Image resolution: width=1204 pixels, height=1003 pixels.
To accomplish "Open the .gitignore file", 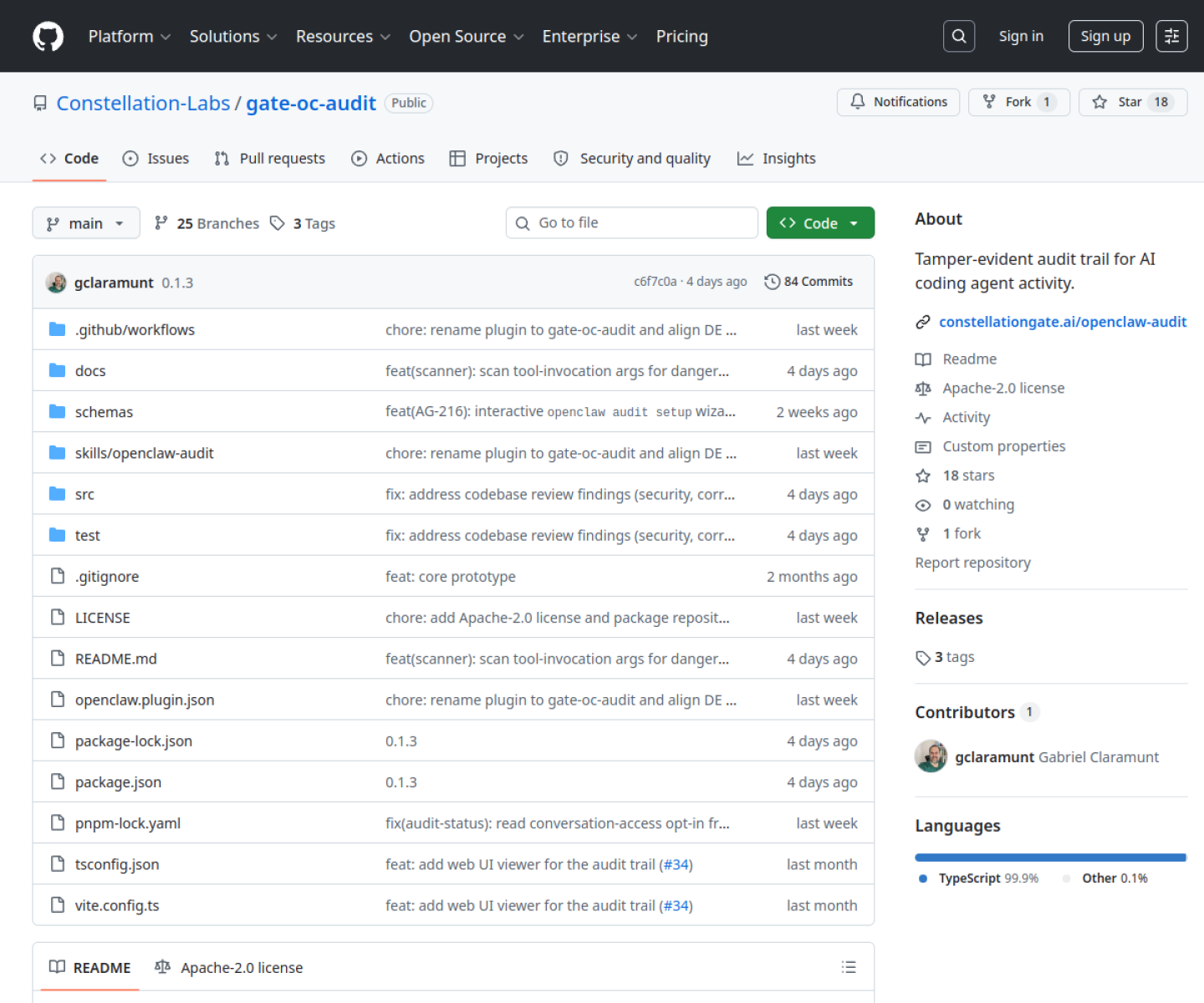I will 107,577.
